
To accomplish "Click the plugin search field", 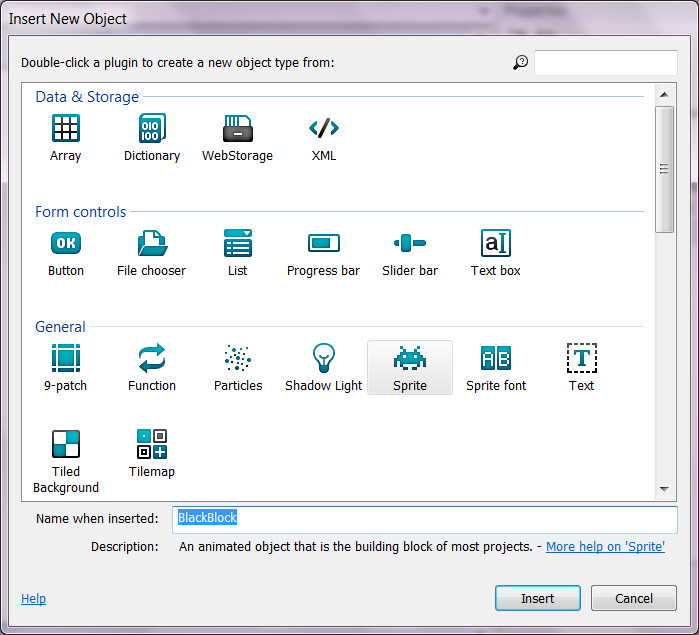I will (605, 63).
